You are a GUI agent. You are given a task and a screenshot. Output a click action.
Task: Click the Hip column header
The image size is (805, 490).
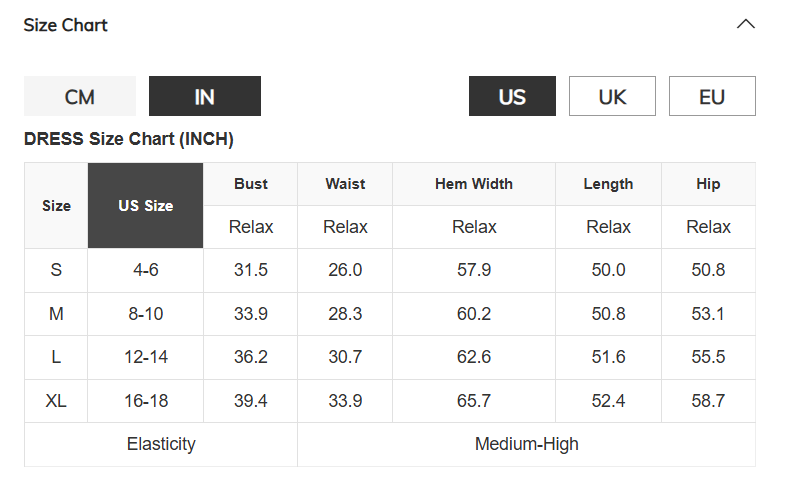tap(708, 184)
